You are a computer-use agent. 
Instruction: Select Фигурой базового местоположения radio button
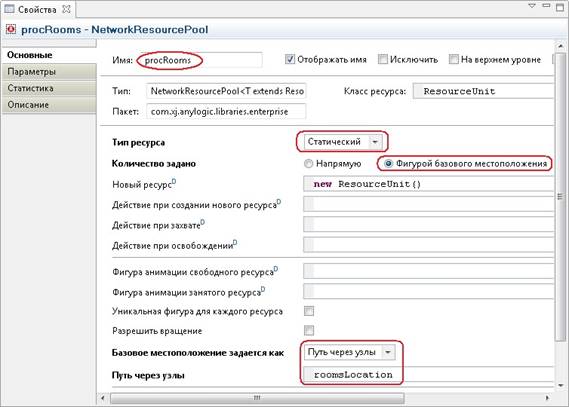pyautogui.click(x=388, y=164)
